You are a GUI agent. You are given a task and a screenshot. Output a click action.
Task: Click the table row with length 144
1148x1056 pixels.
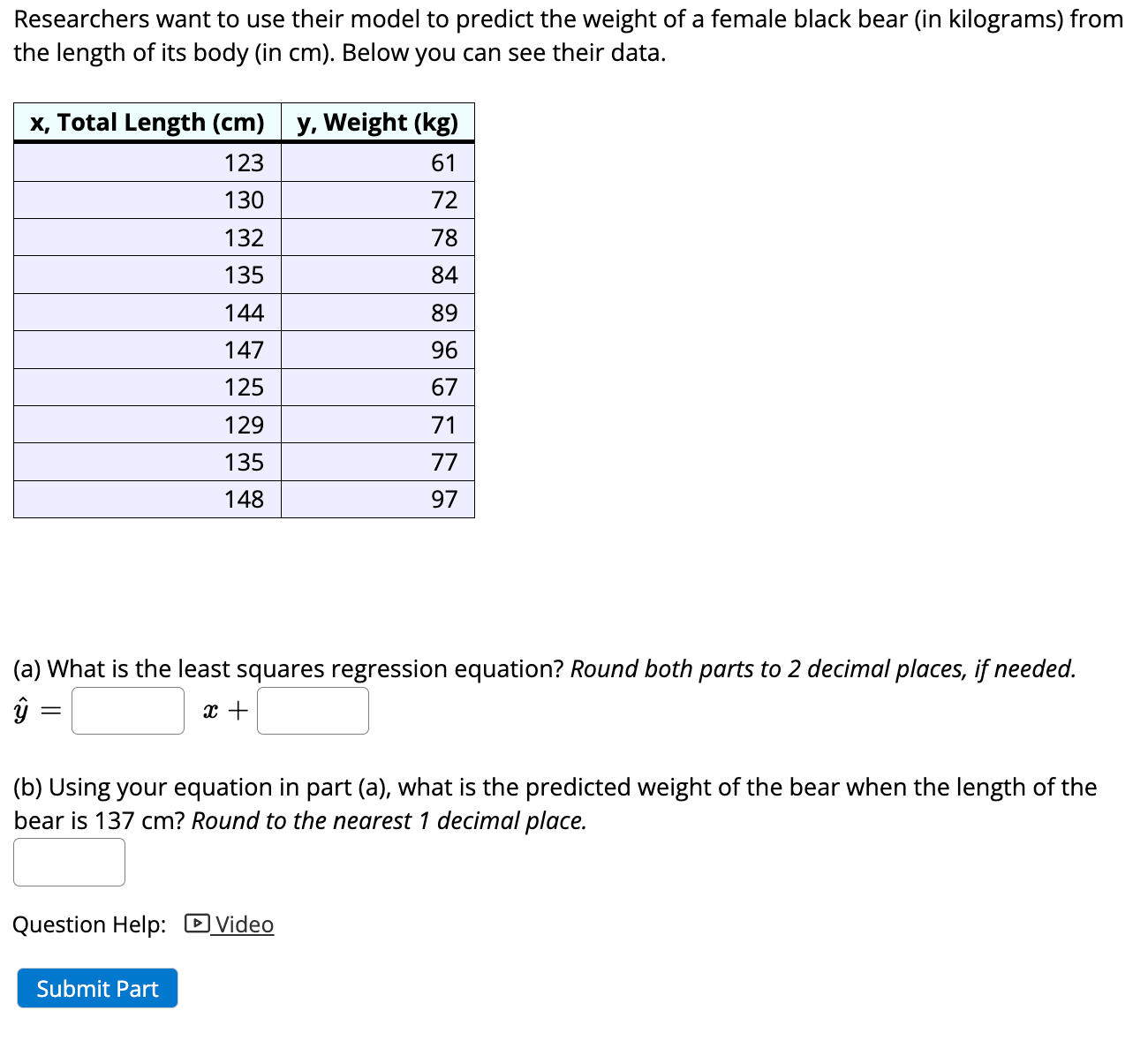(244, 312)
